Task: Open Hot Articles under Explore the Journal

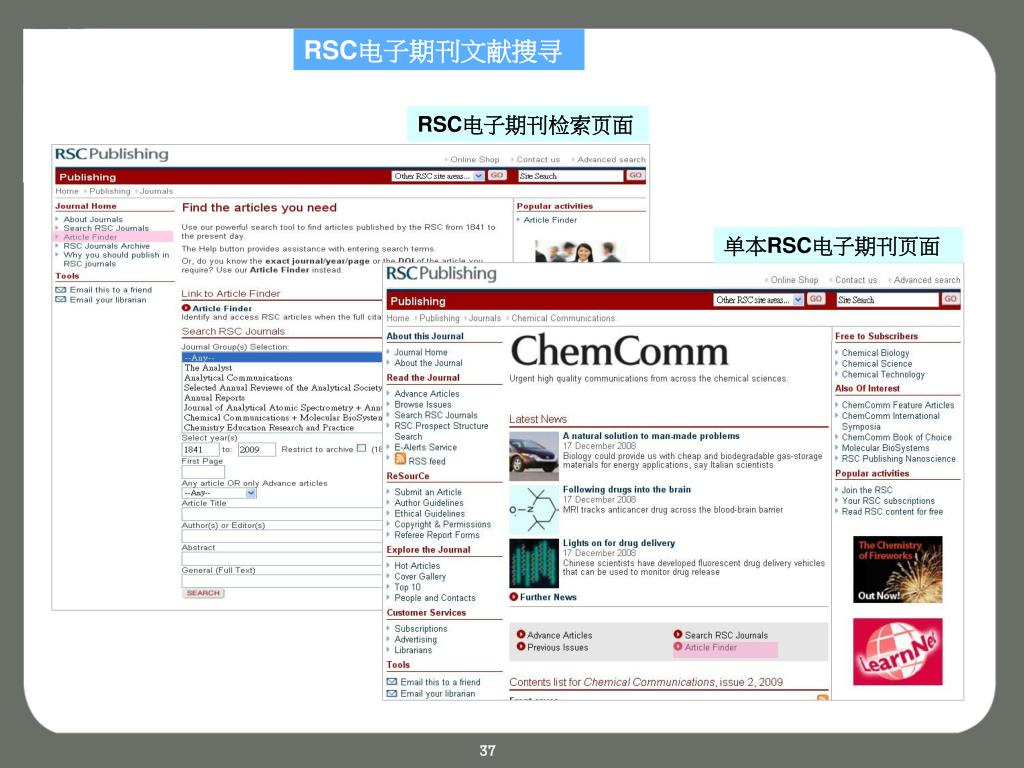Action: (x=417, y=566)
